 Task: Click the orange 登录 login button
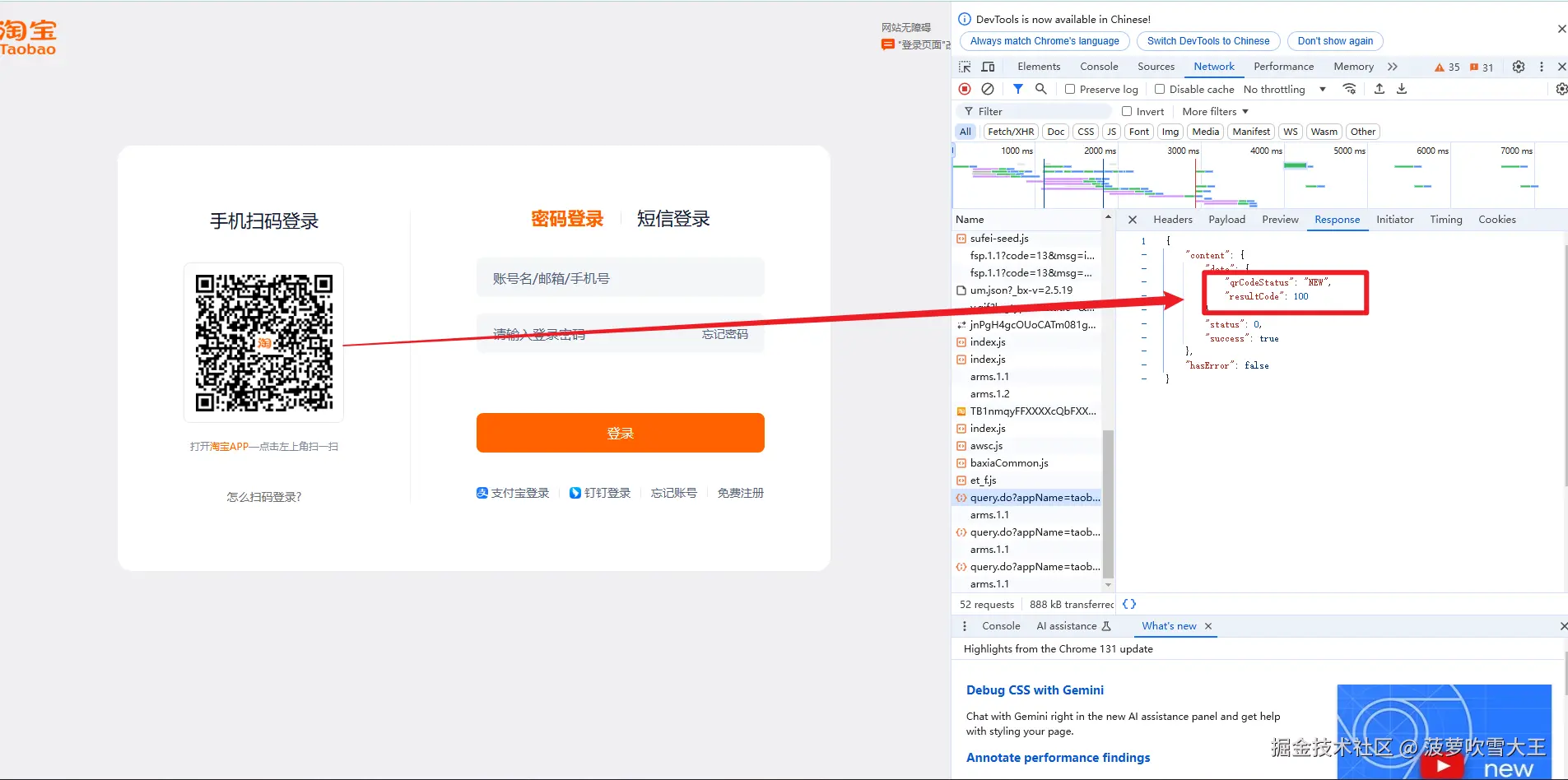pyautogui.click(x=621, y=433)
